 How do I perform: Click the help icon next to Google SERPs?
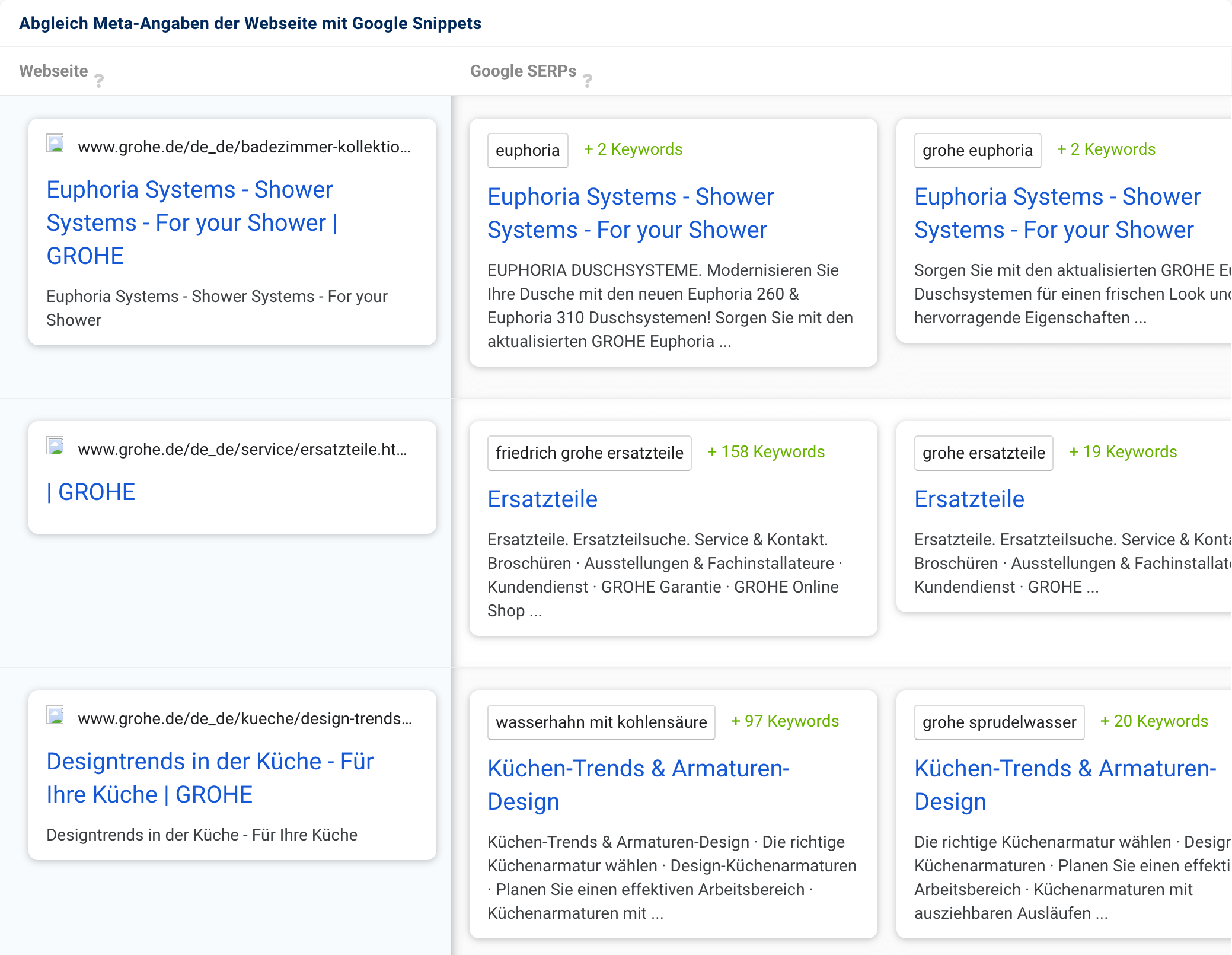pyautogui.click(x=587, y=80)
